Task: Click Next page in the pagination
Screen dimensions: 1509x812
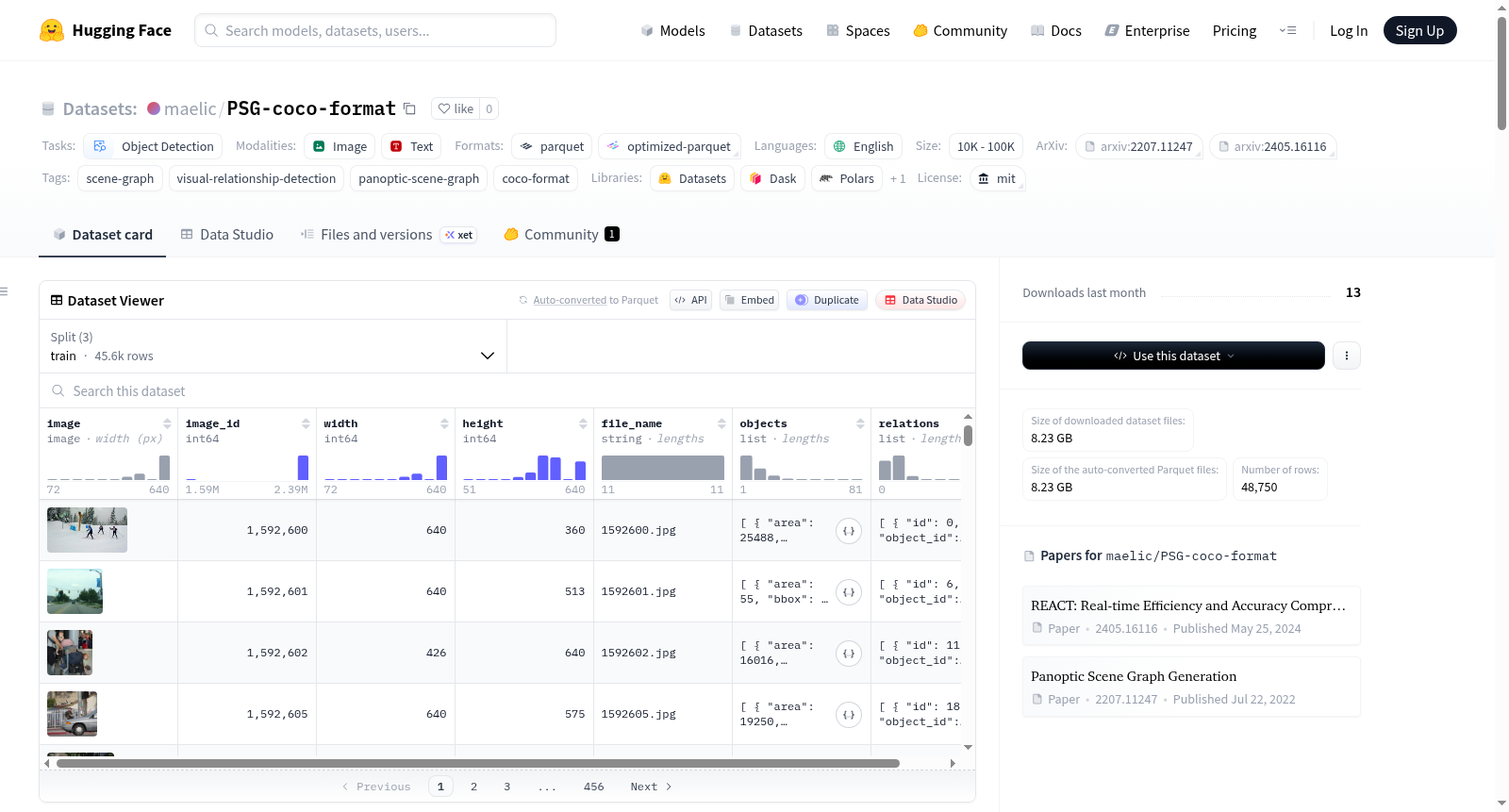Action: 651,787
